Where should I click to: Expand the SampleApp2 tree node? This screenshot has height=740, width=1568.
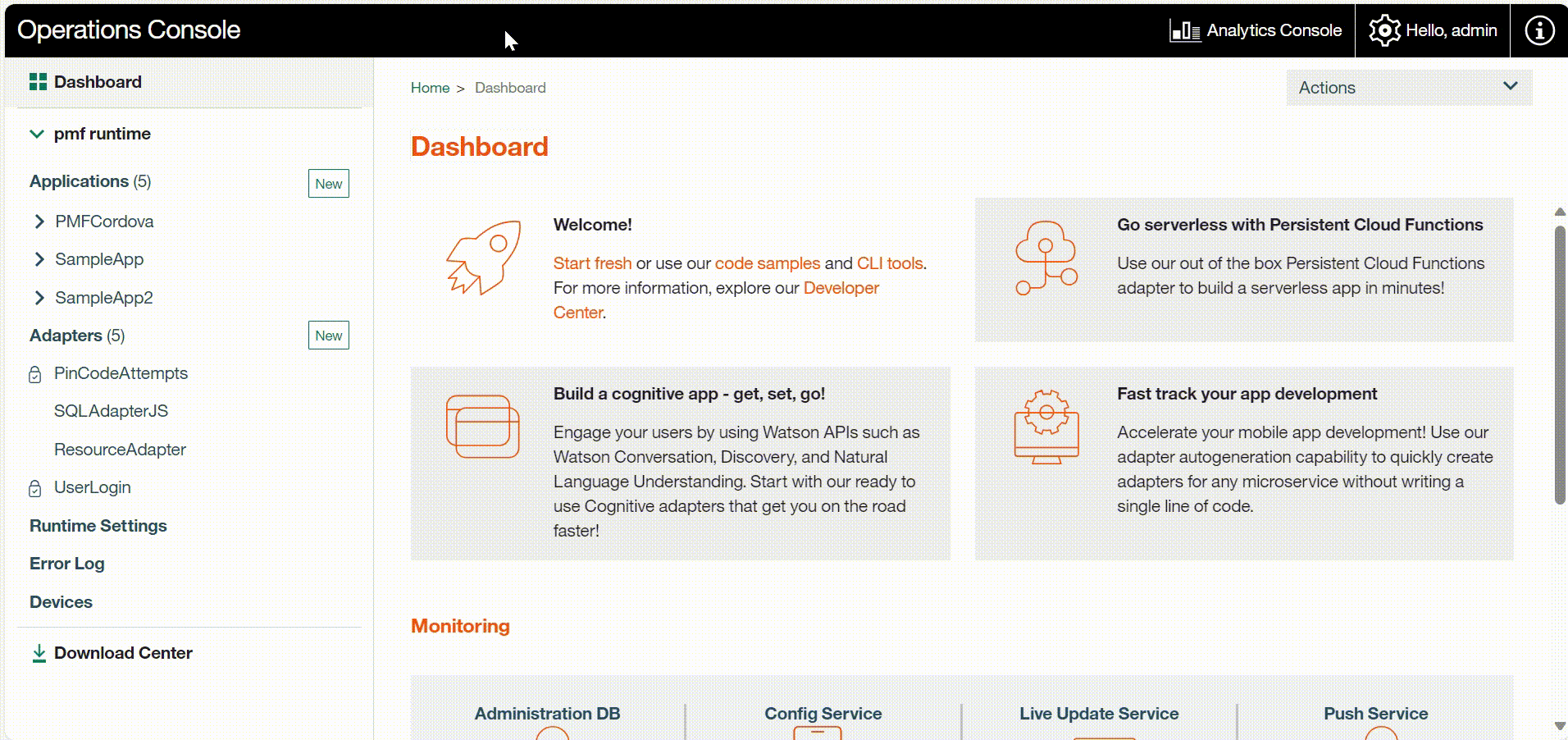coord(39,298)
